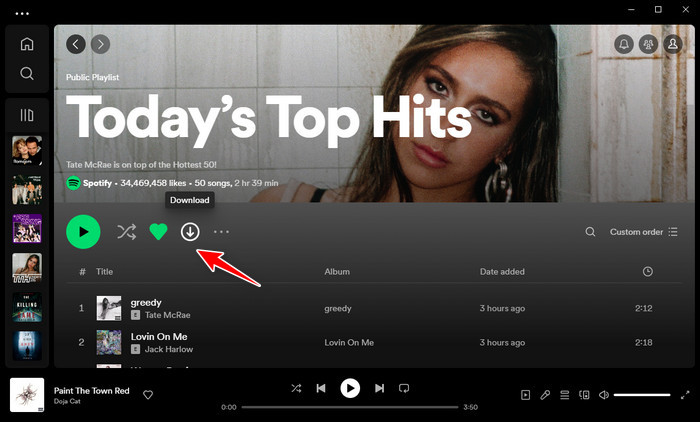700x422 pixels.
Task: Go back with the left arrow button
Action: (x=76, y=44)
